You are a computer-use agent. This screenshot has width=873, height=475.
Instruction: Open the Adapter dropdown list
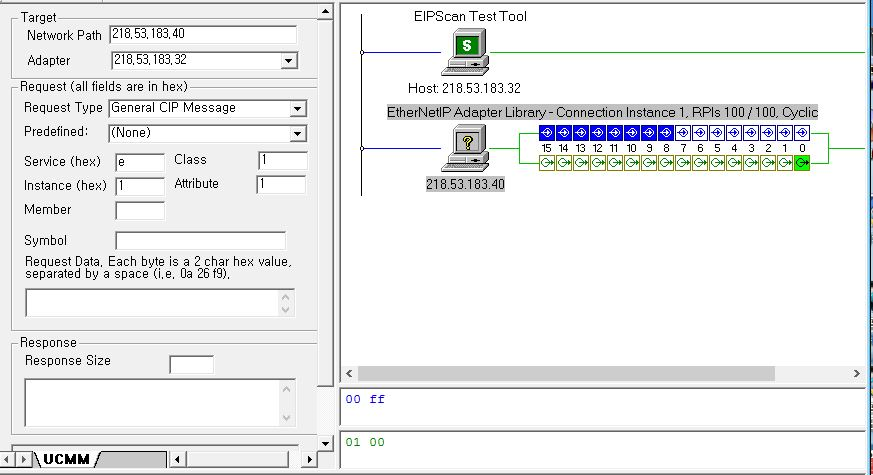coord(288,60)
